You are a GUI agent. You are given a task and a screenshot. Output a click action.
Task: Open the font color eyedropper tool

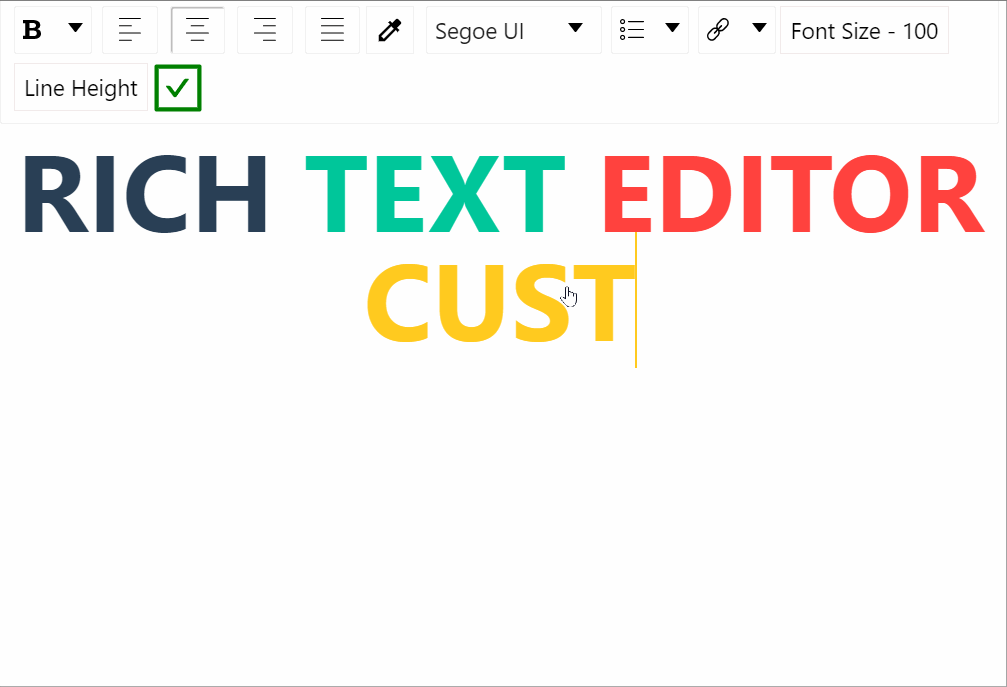pos(390,30)
